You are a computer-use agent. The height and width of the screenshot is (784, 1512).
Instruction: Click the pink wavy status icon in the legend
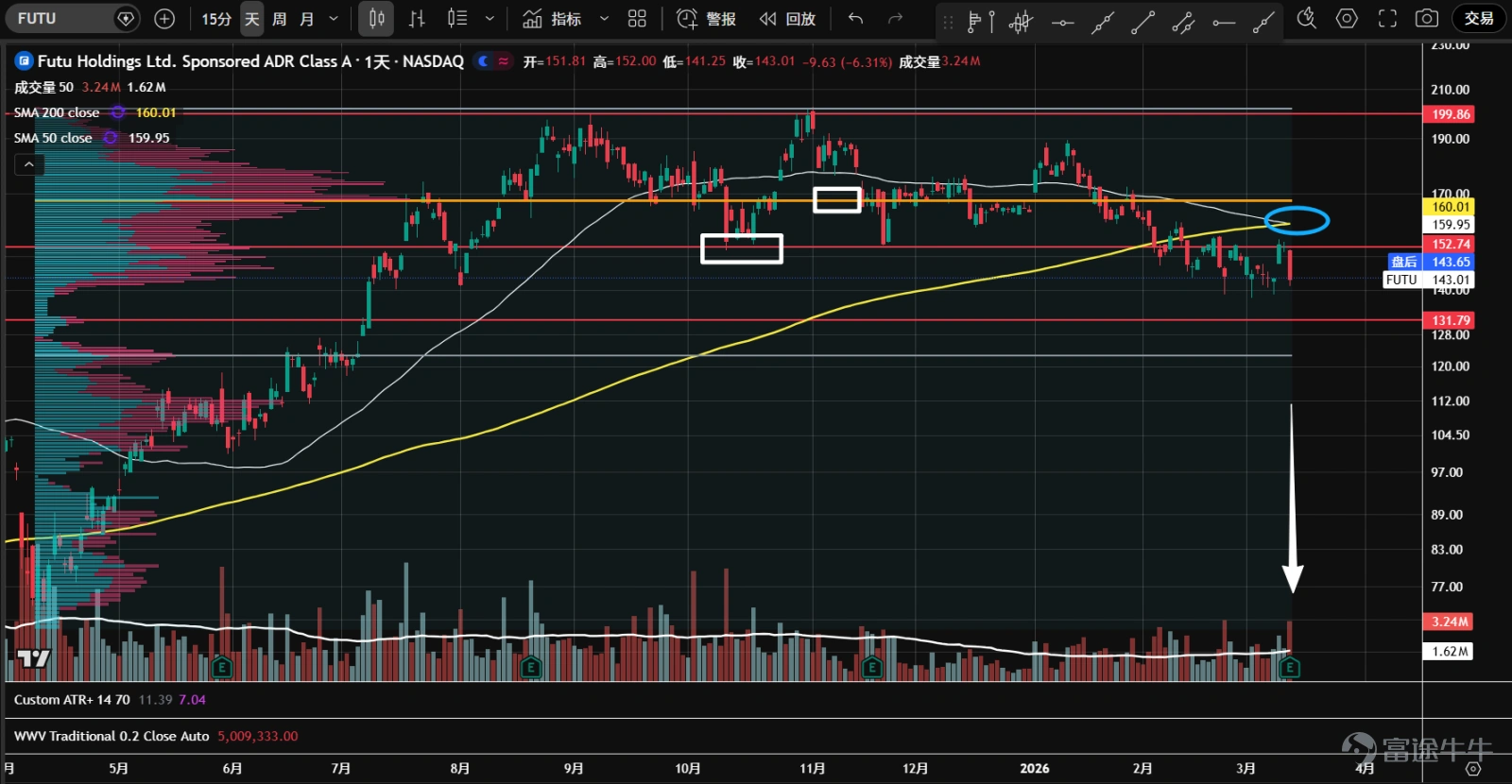[504, 61]
